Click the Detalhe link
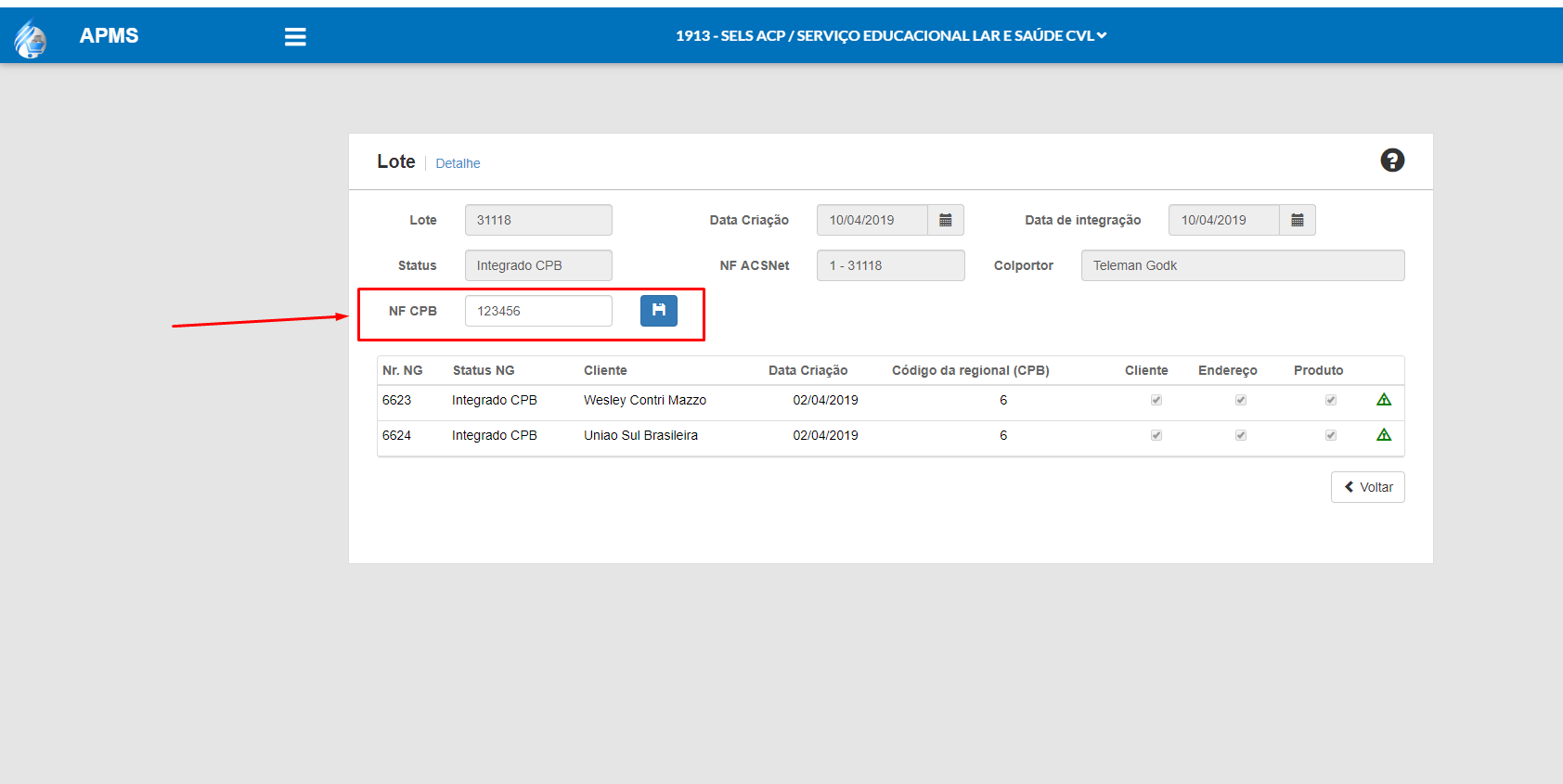Viewport: 1563px width, 784px height. tap(458, 163)
